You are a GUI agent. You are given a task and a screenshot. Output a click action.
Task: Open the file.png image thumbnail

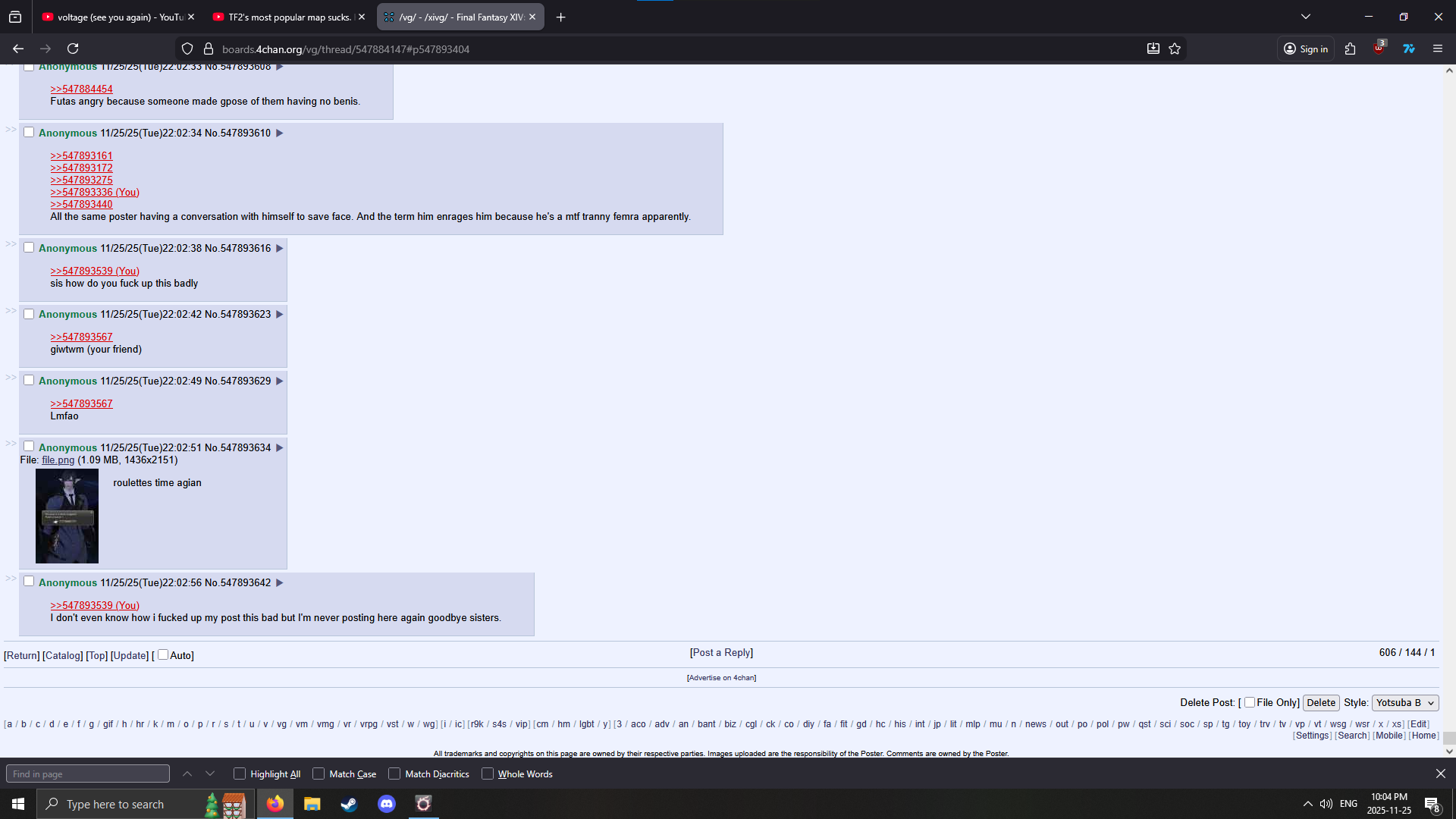coord(67,516)
